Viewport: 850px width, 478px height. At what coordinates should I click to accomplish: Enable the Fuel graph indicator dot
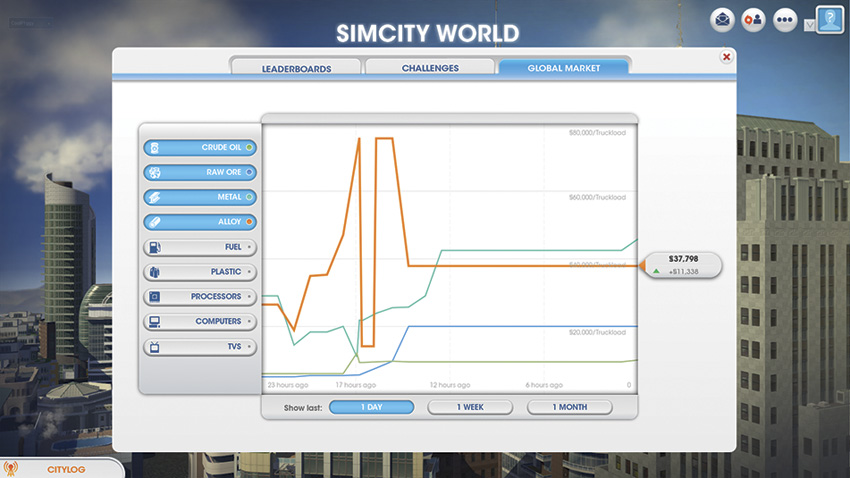(249, 247)
